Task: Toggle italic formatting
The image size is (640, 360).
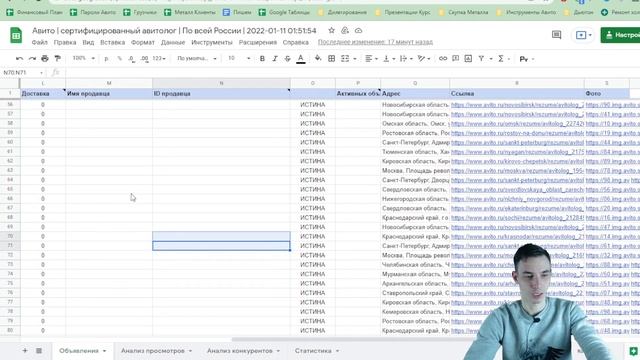Action: [275, 59]
